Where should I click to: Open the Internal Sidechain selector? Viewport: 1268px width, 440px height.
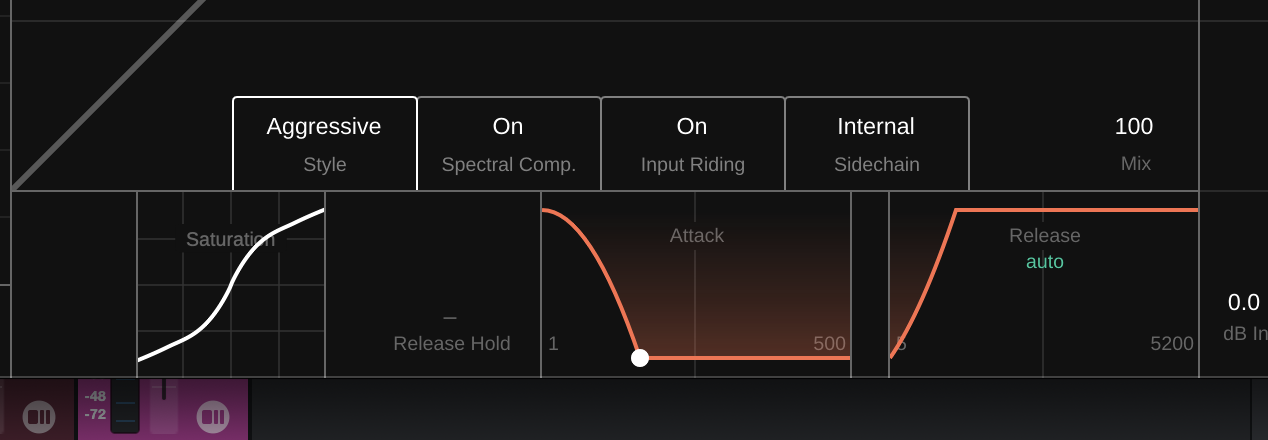(x=876, y=143)
